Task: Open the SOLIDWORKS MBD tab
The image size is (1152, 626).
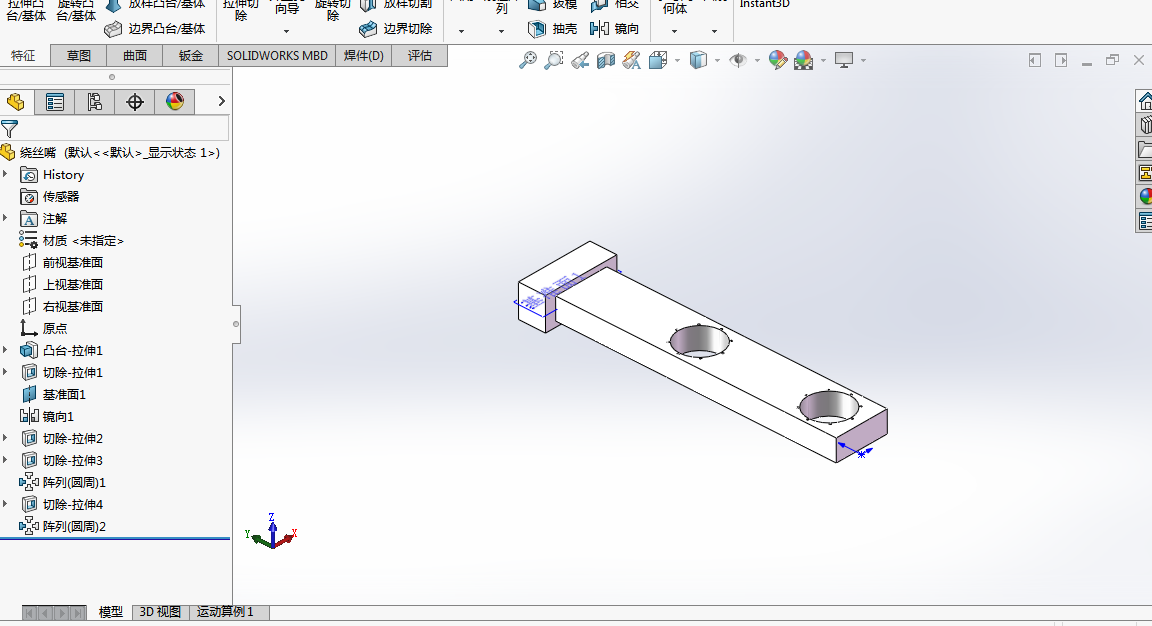Action: pos(277,56)
